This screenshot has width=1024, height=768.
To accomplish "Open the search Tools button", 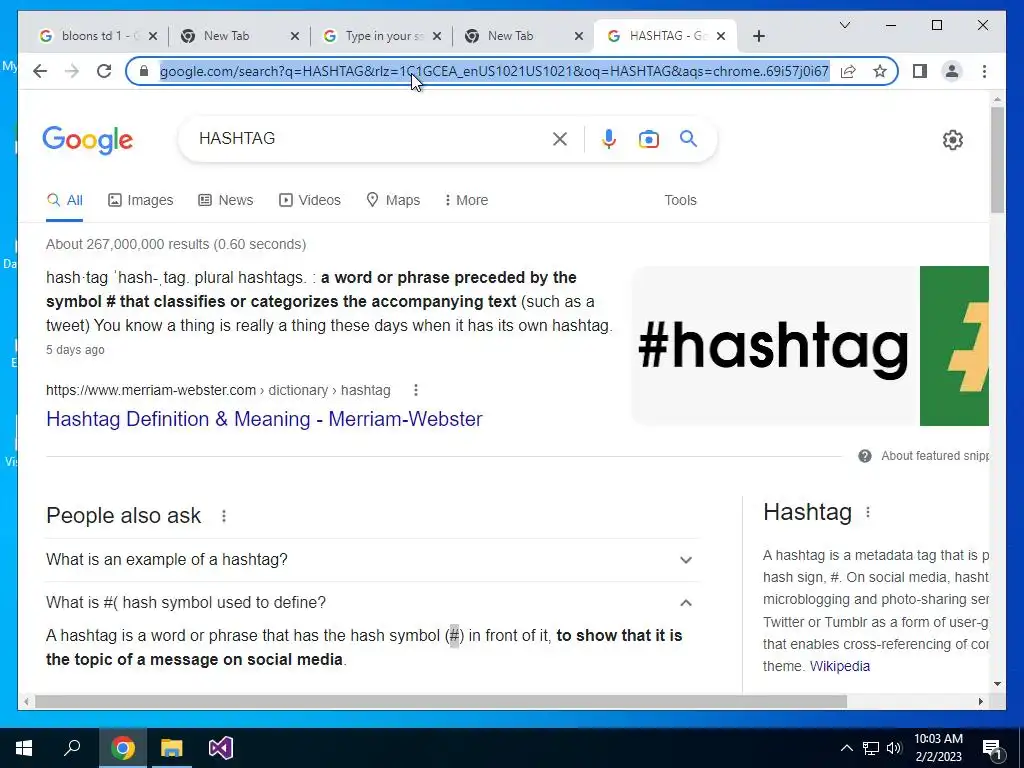I will (x=680, y=200).
